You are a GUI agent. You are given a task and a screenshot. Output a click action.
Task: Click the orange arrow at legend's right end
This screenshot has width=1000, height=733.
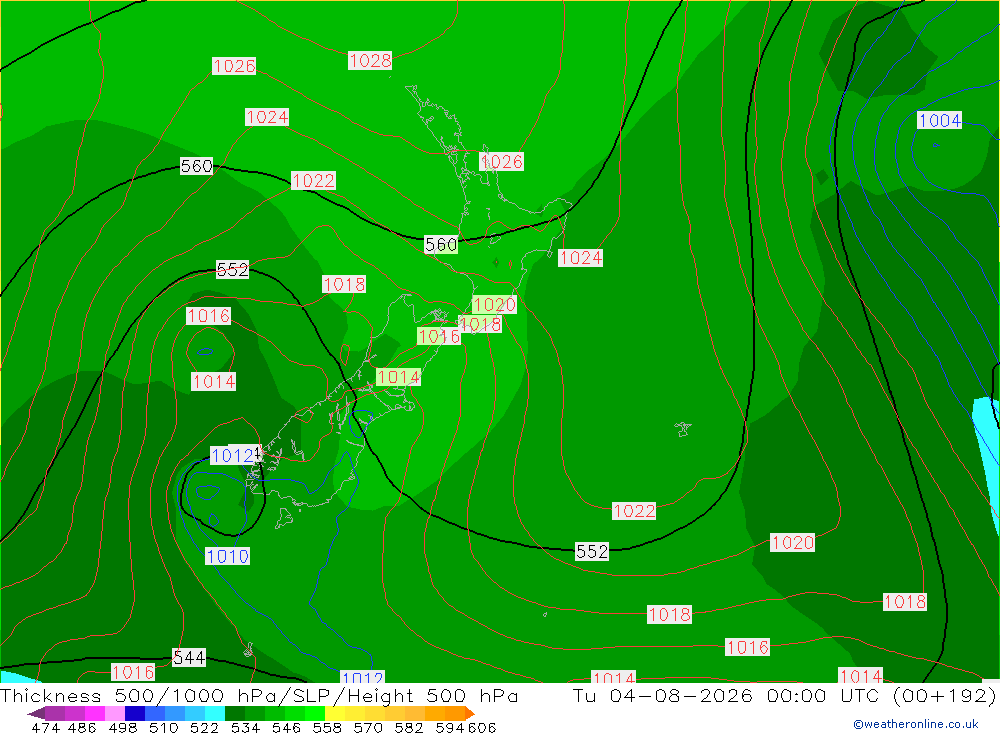pos(470,713)
